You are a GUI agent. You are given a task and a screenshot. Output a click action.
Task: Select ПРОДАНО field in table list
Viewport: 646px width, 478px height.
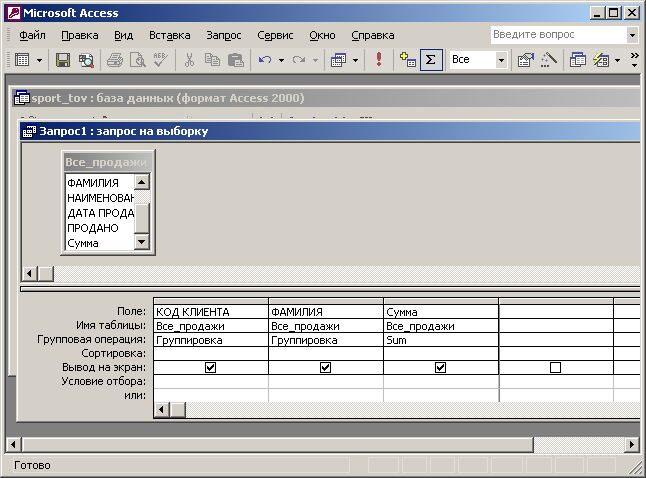[x=100, y=228]
